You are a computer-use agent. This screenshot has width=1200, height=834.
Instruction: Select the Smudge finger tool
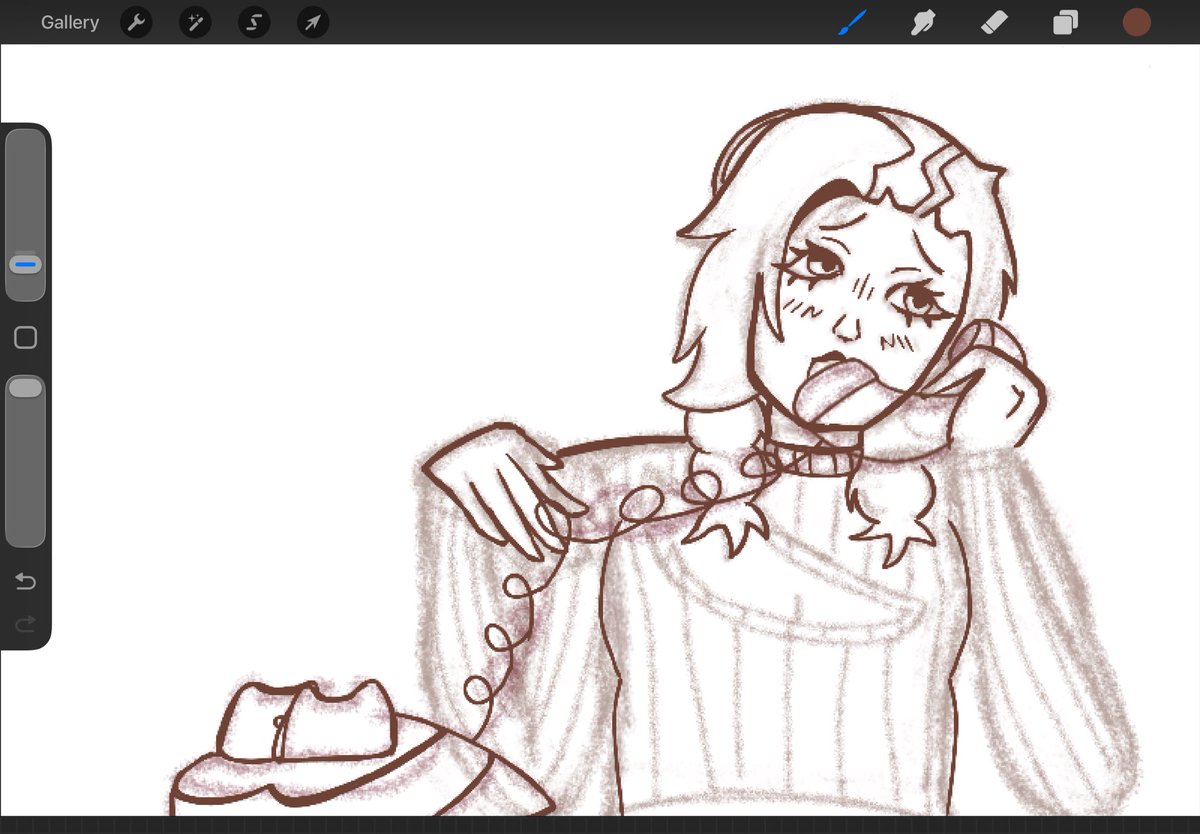(x=923, y=22)
